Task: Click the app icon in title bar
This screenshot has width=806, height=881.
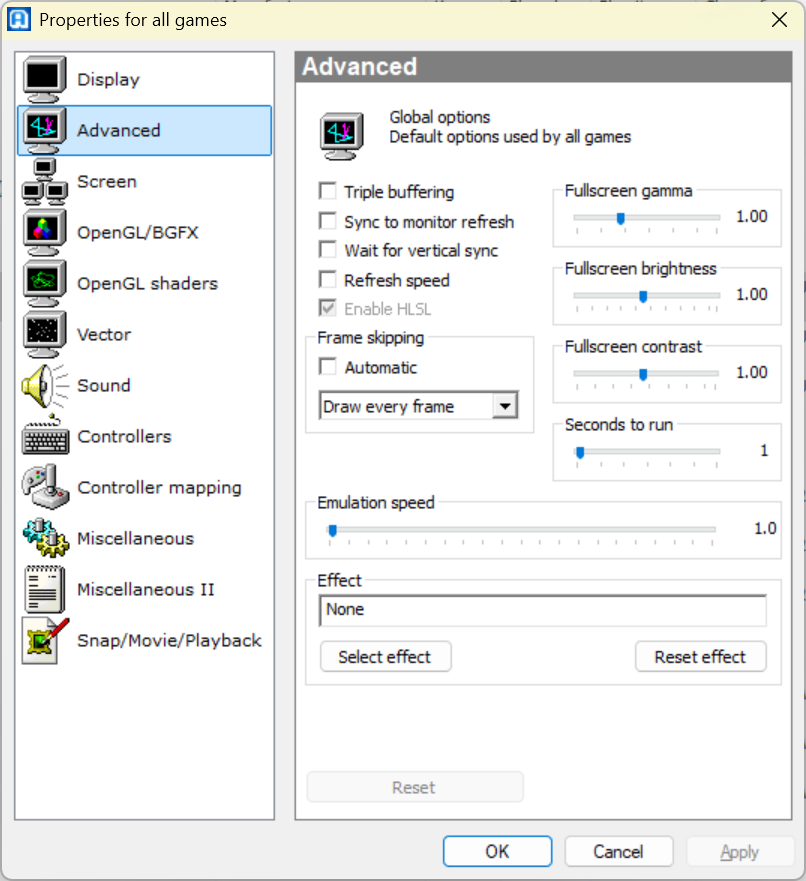Action: tap(19, 20)
